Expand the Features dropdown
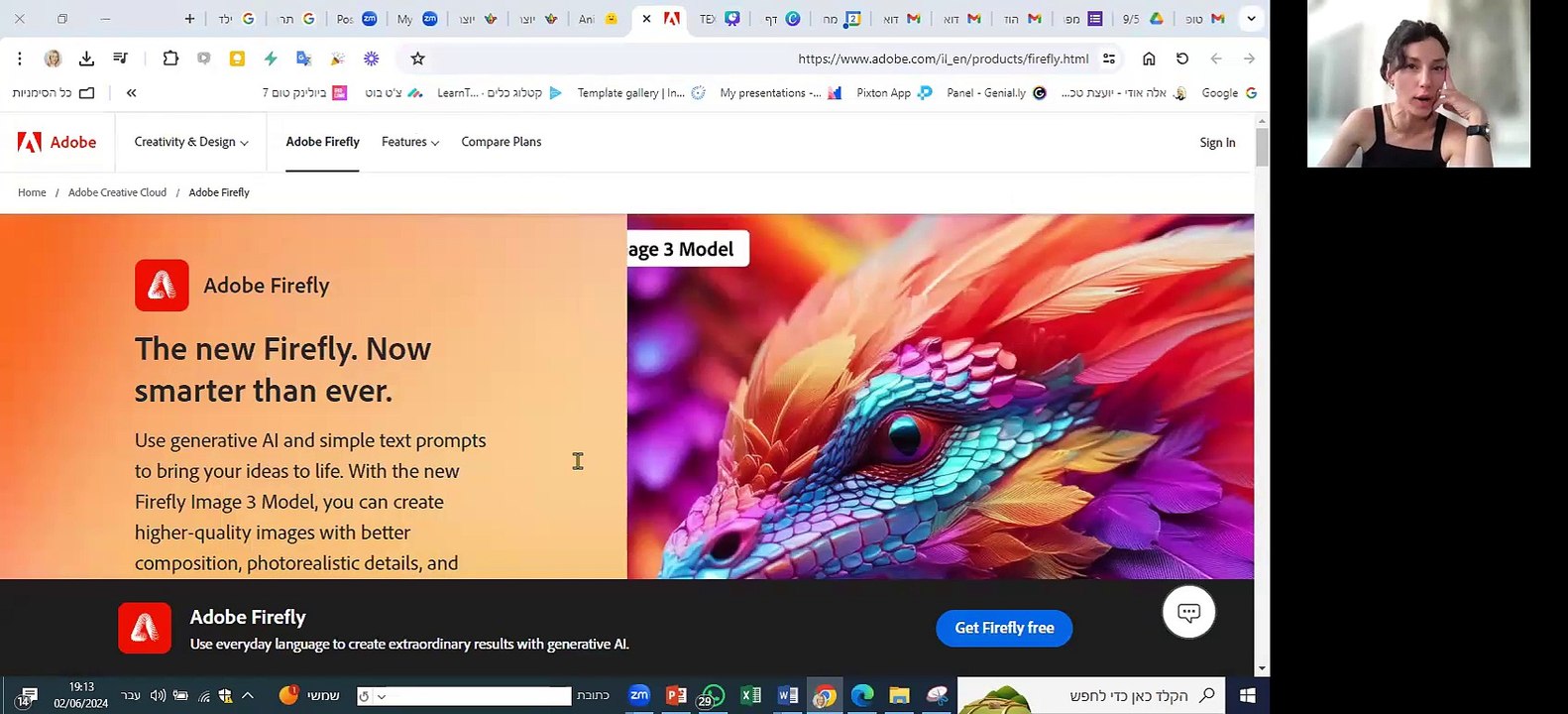This screenshot has width=1568, height=714. tap(410, 142)
